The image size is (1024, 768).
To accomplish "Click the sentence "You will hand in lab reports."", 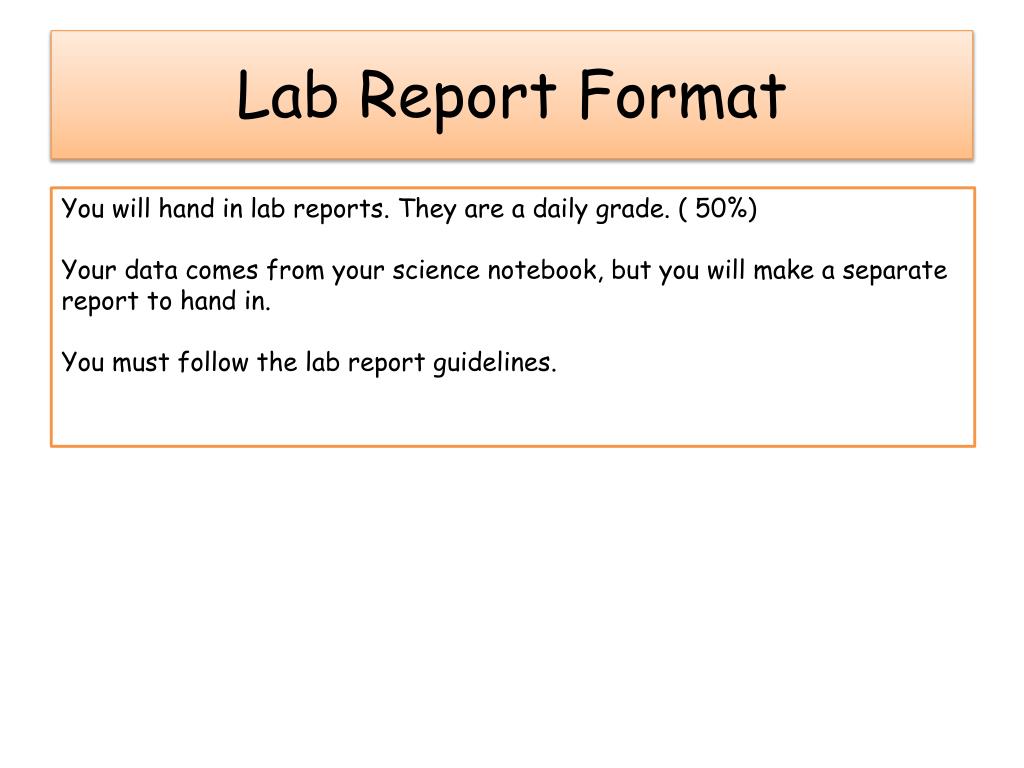I will pyautogui.click(x=225, y=210).
